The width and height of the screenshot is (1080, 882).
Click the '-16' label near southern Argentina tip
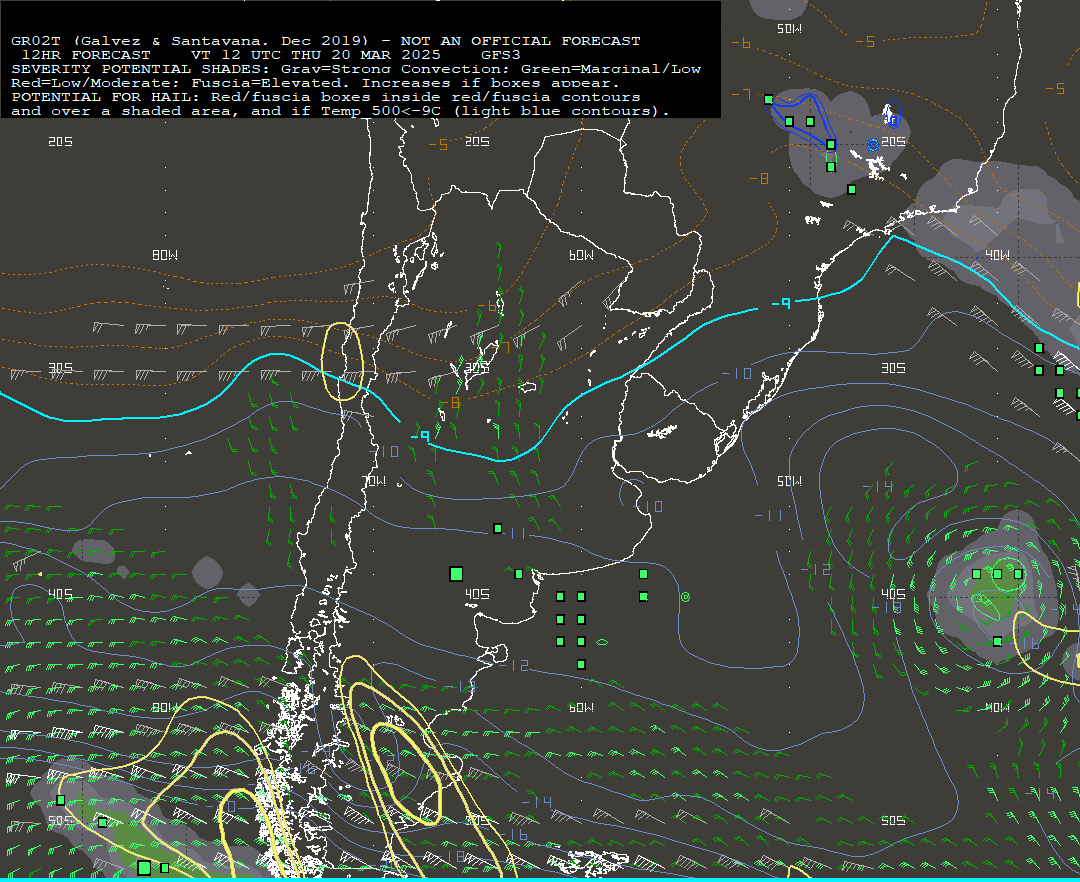513,834
